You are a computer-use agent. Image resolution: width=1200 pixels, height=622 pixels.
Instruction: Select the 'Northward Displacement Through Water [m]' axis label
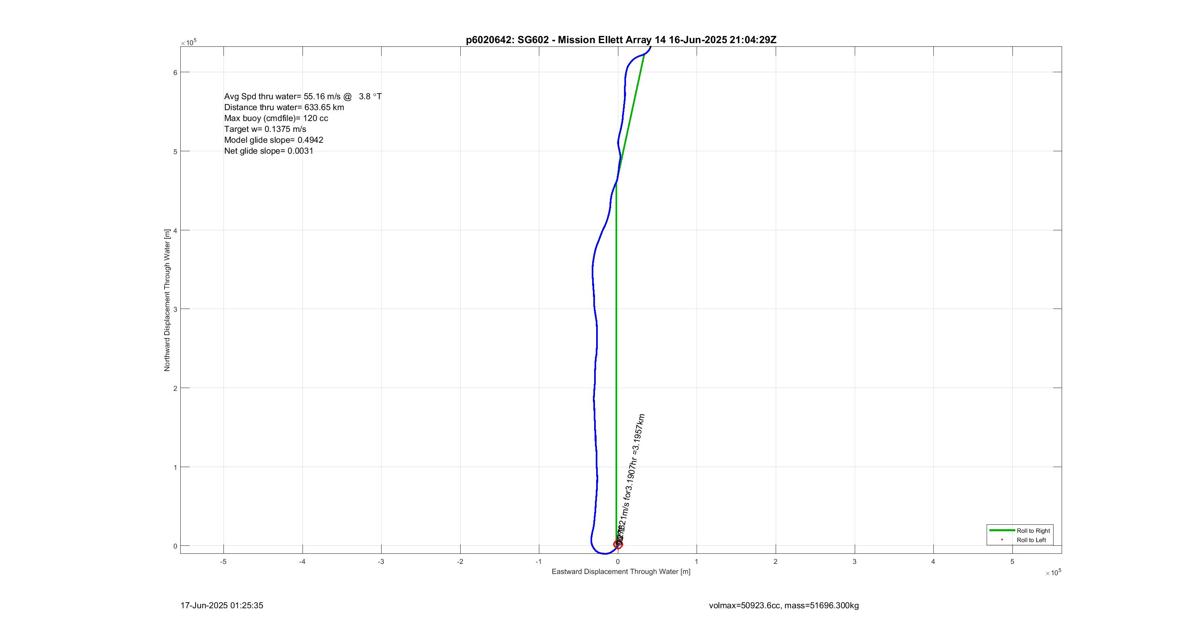(169, 299)
